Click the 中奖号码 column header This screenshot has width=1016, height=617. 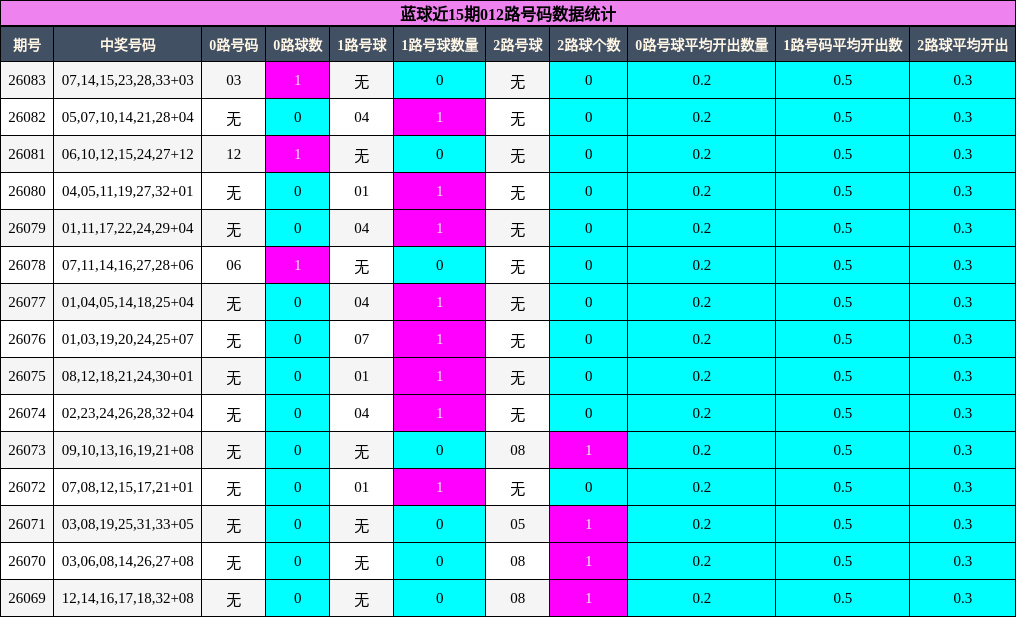128,45
